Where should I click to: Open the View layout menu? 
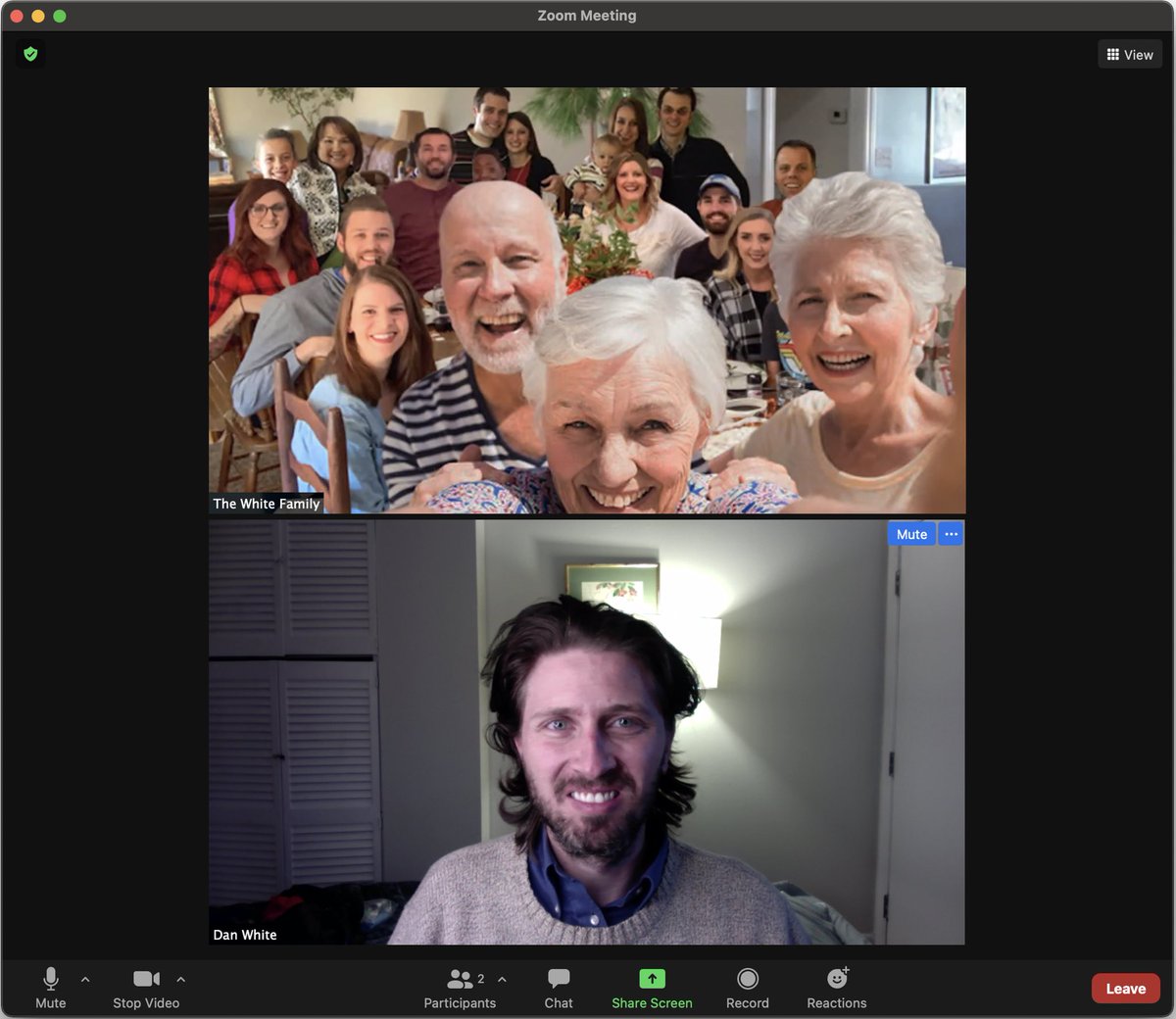coord(1130,55)
